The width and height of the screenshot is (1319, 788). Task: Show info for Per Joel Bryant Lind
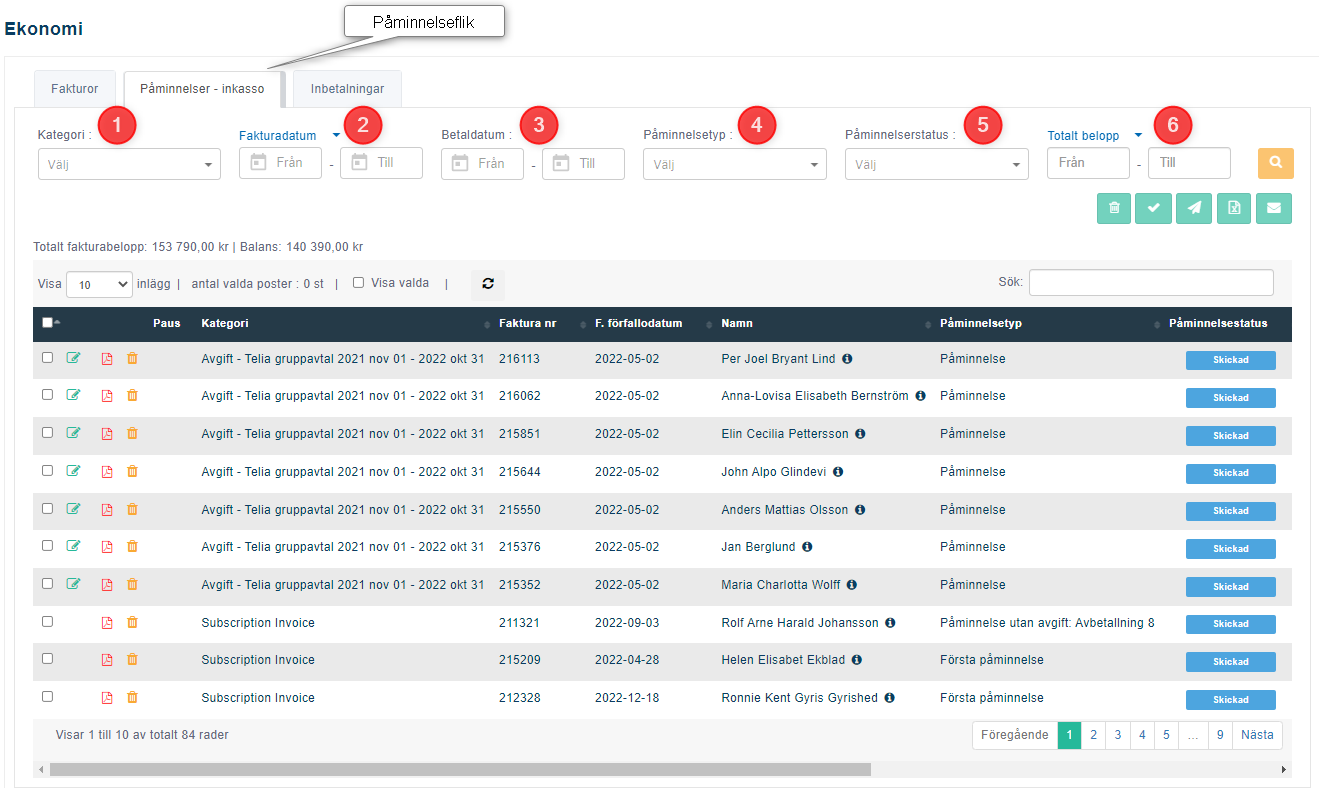coord(847,358)
